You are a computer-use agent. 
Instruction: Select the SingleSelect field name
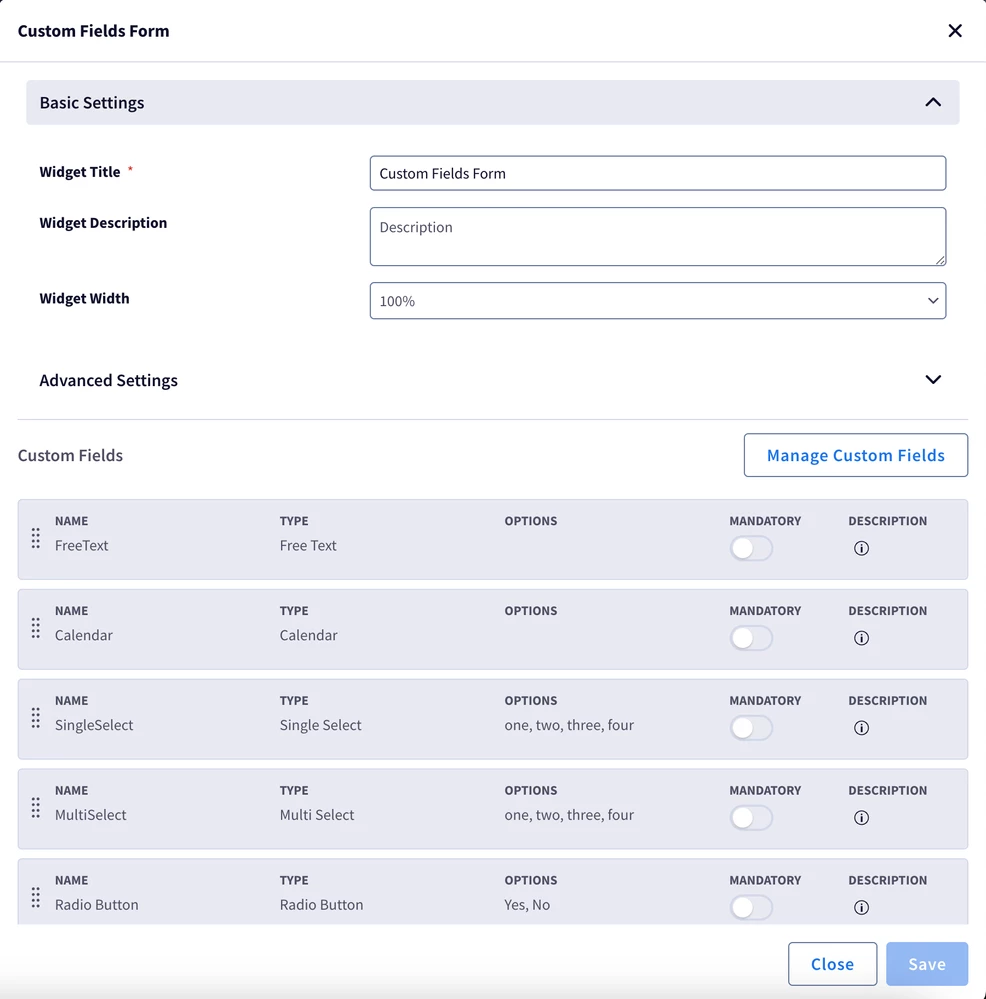click(x=94, y=725)
